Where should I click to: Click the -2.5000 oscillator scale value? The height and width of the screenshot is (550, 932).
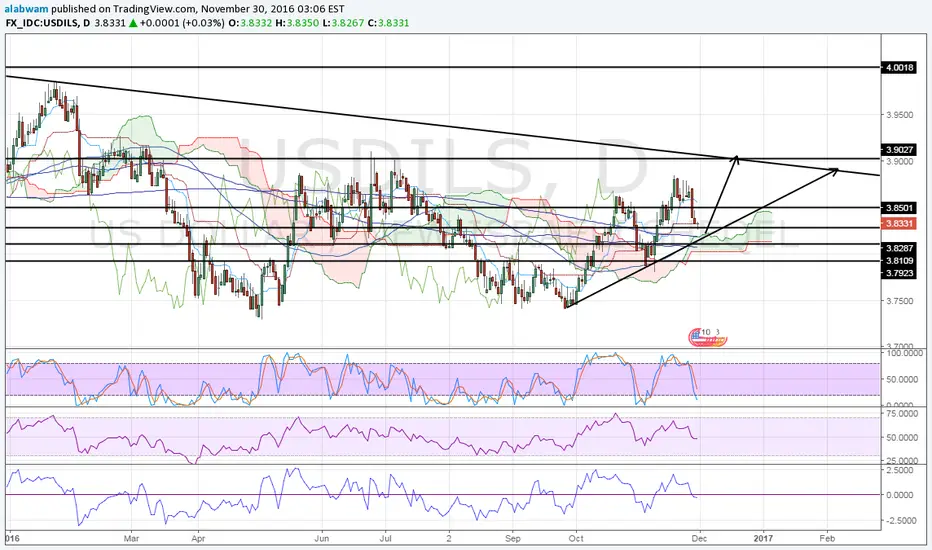click(899, 520)
